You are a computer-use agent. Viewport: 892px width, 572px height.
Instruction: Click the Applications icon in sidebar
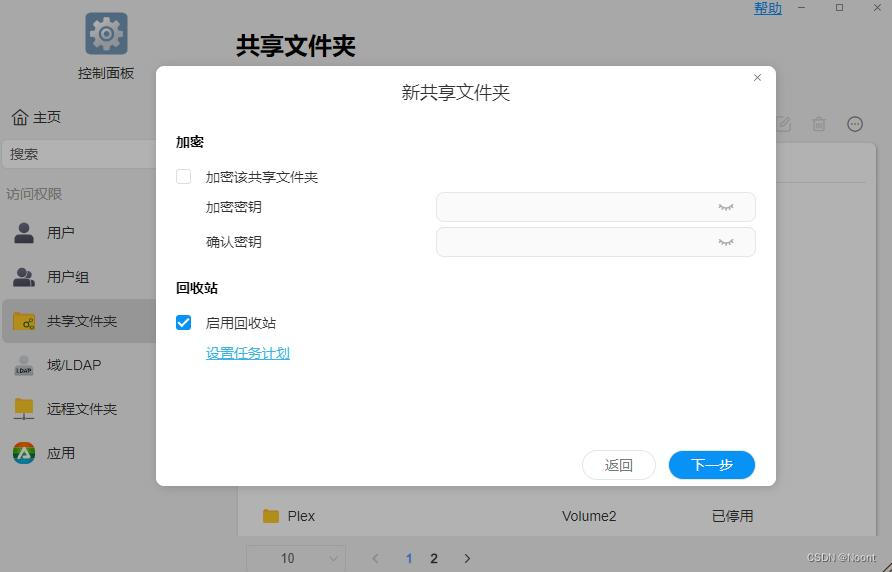[x=24, y=453]
